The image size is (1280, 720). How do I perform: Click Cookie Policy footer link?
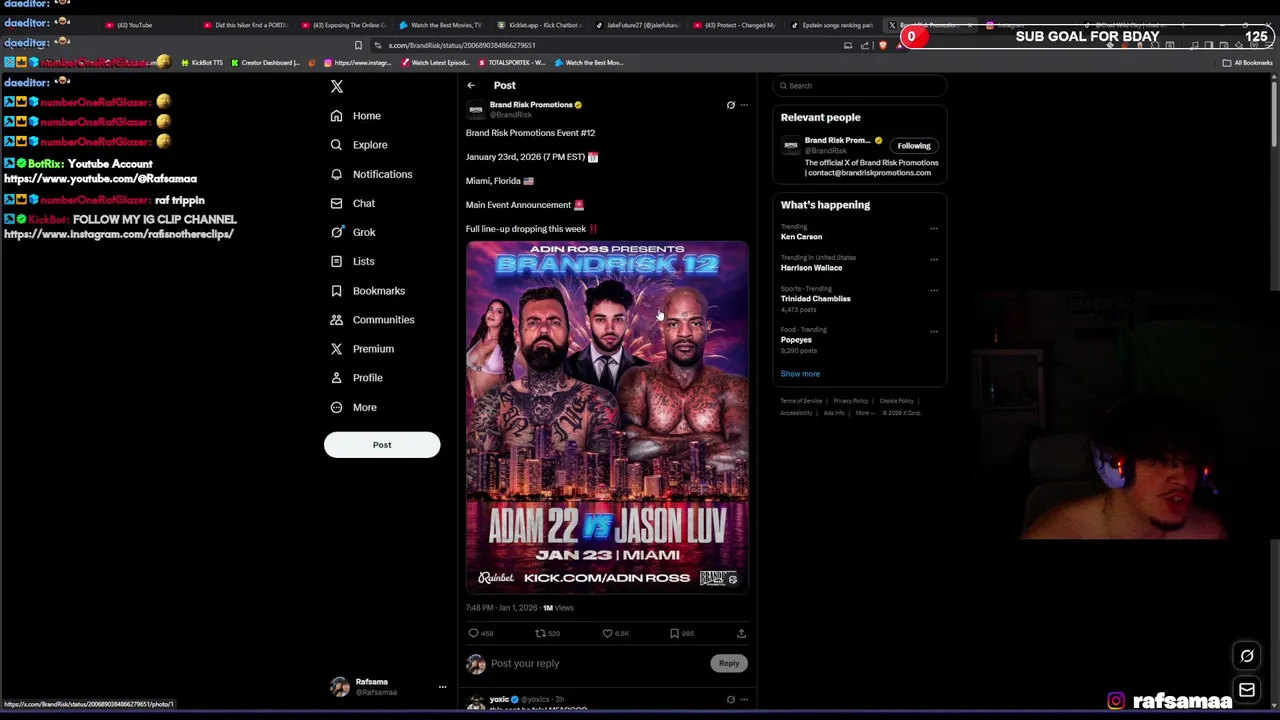[897, 401]
